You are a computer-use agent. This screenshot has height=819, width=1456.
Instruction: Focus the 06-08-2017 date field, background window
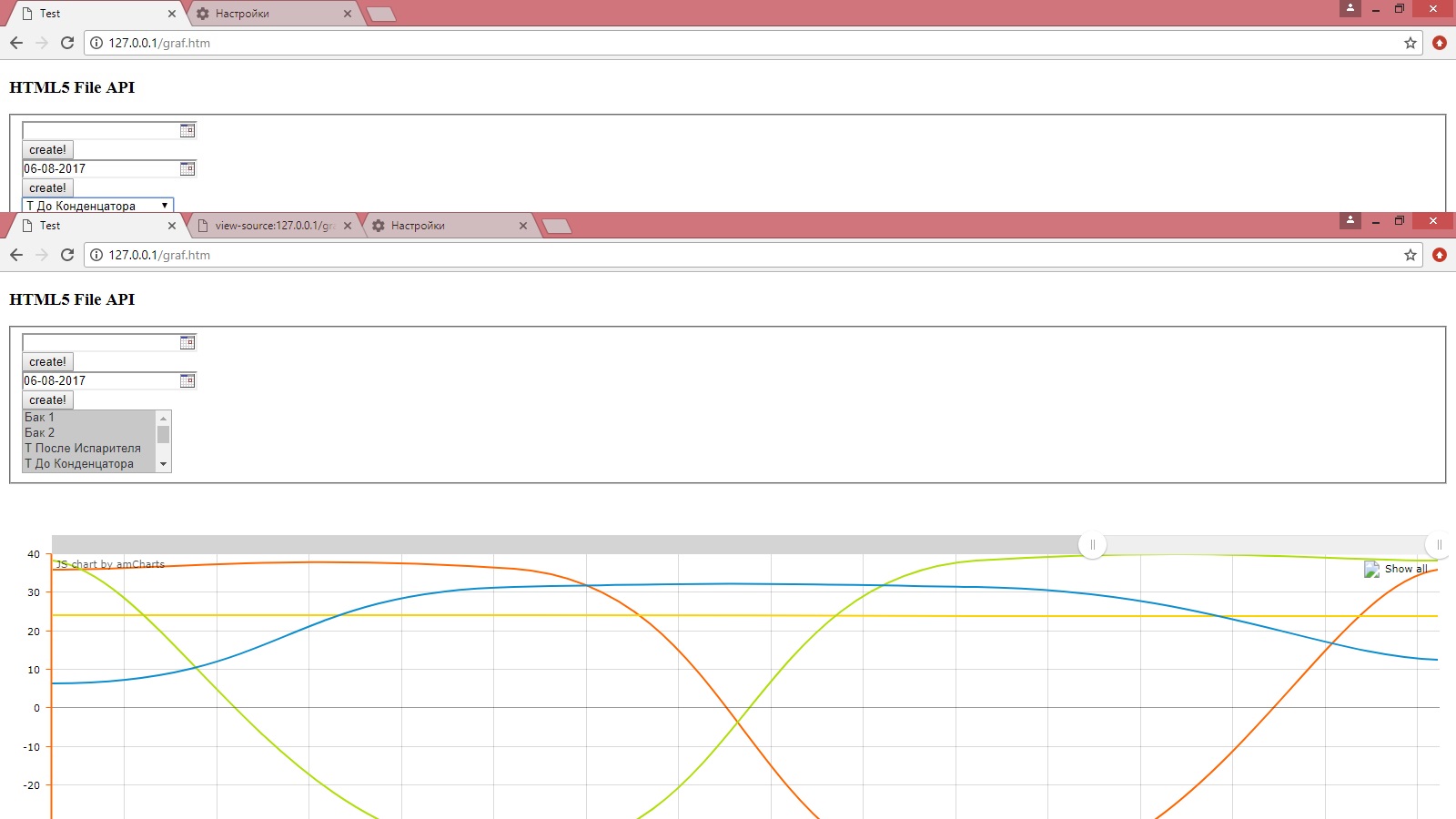(x=100, y=168)
